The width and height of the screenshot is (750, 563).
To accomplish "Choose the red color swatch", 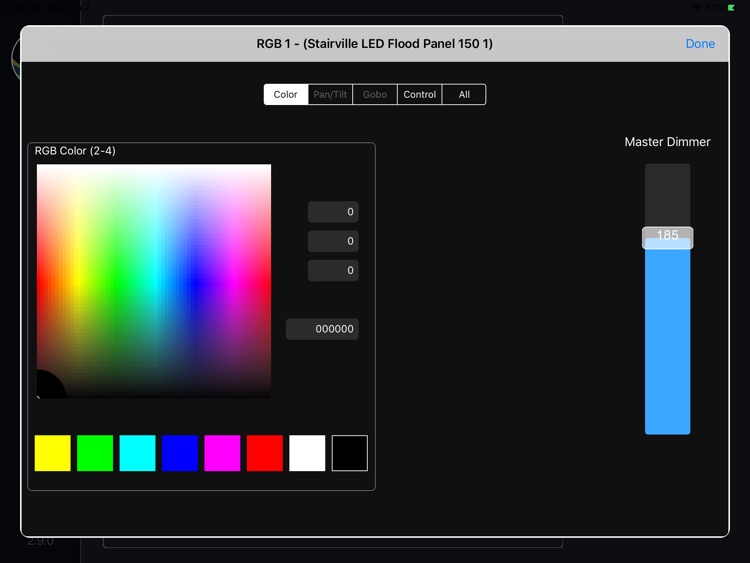I will (x=265, y=453).
